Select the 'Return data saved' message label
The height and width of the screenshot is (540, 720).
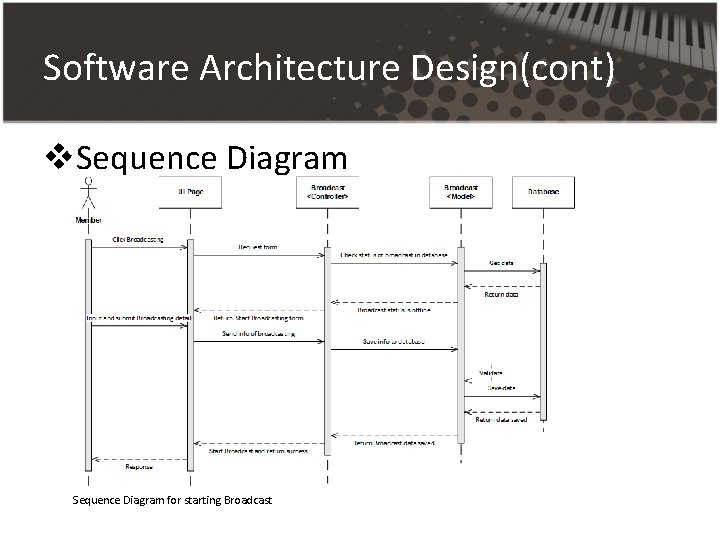(x=501, y=420)
